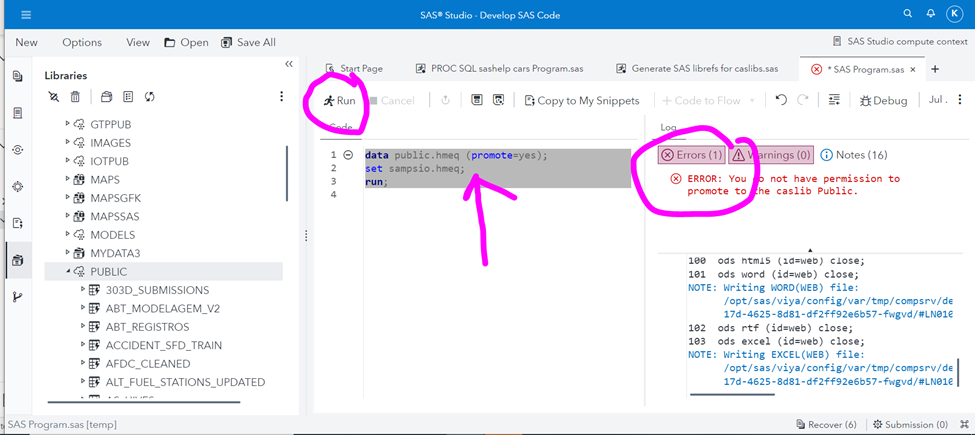The height and width of the screenshot is (435, 975).
Task: Run the SAS program
Action: coord(340,100)
